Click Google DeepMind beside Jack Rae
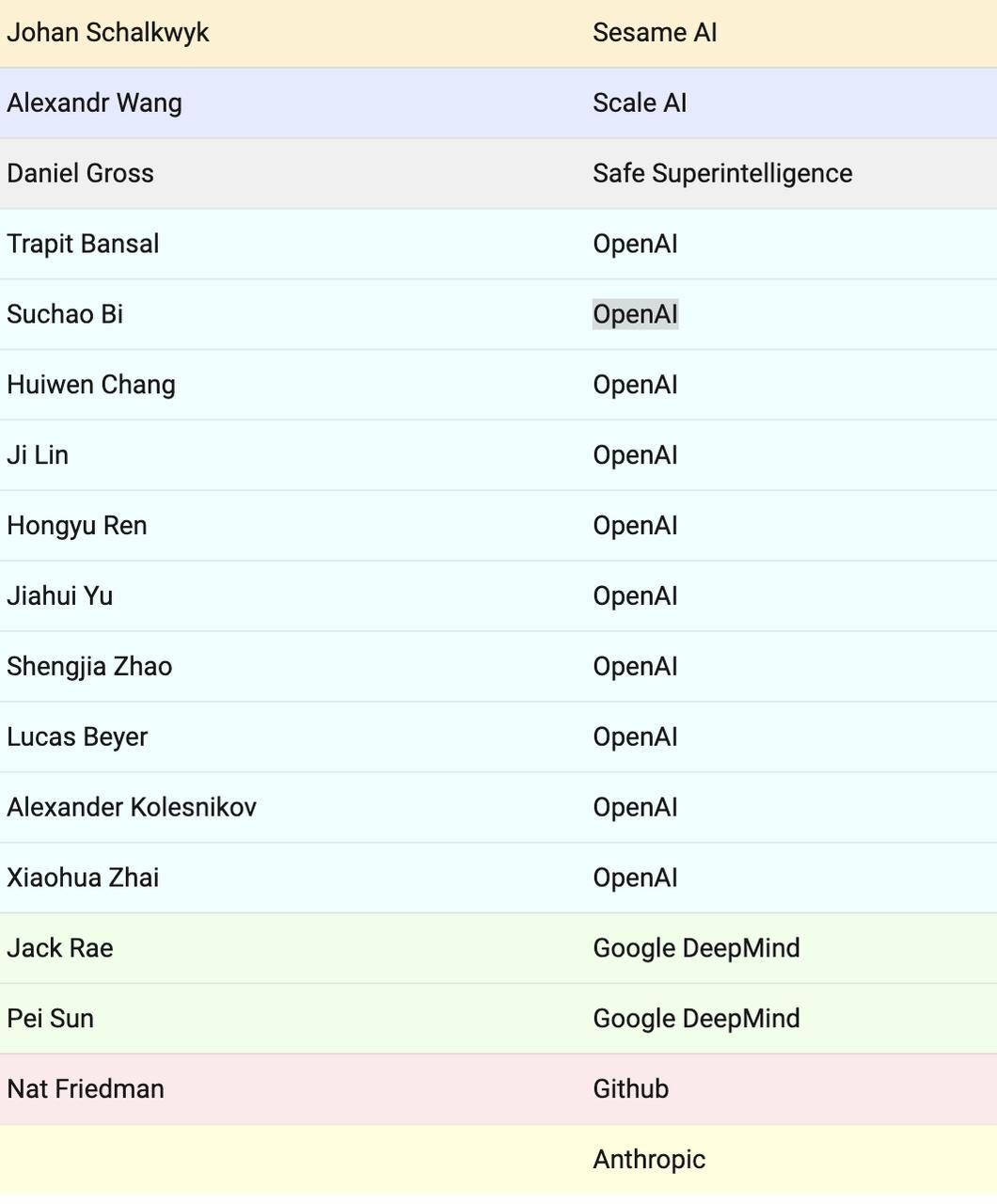Viewport: 997px width, 1204px height. 696,948
